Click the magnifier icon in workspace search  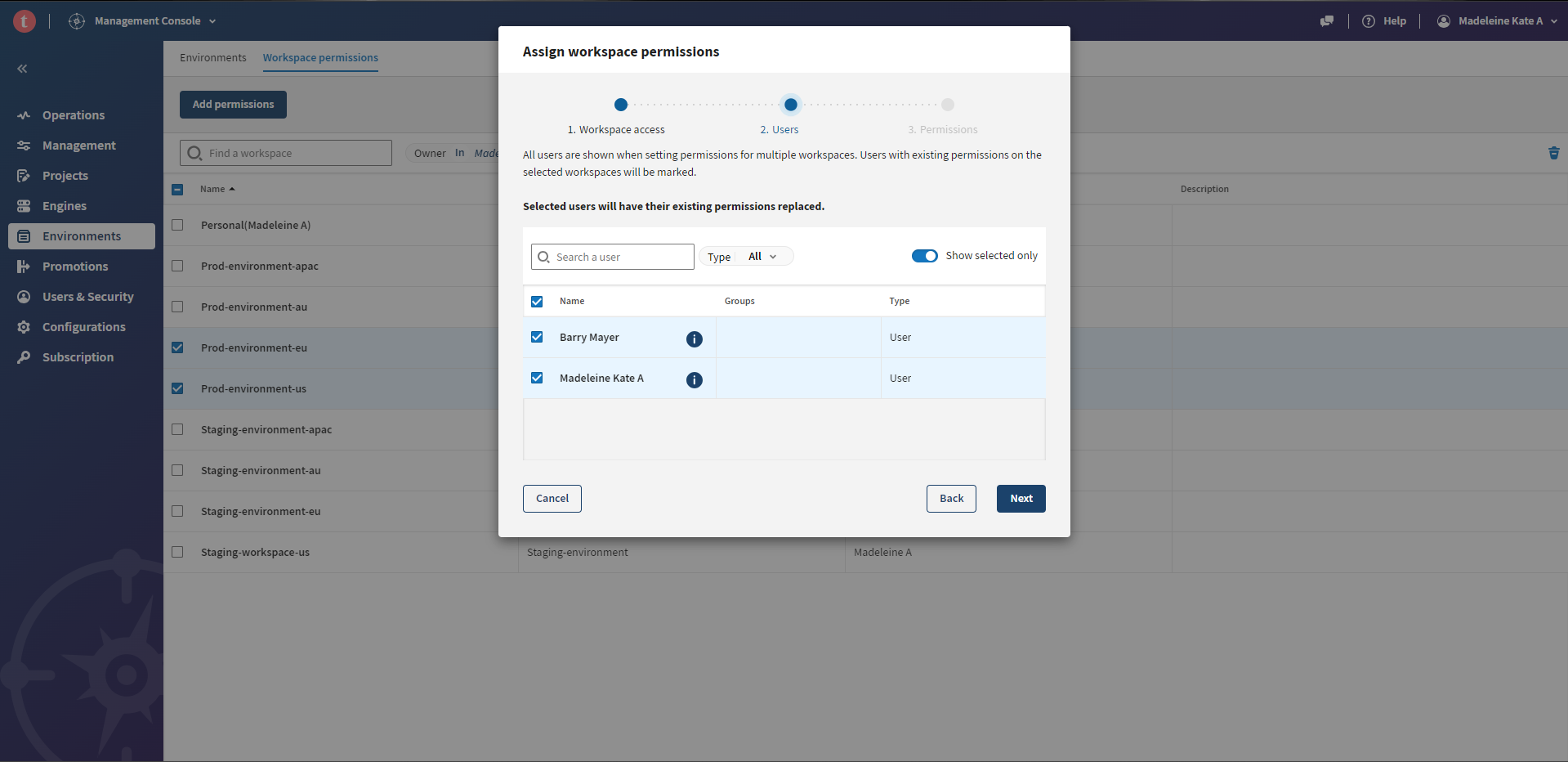(194, 153)
